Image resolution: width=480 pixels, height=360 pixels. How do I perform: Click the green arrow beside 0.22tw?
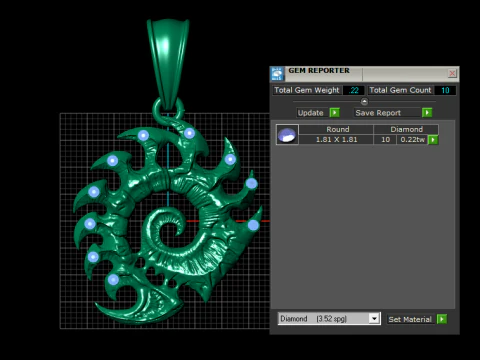[433, 140]
